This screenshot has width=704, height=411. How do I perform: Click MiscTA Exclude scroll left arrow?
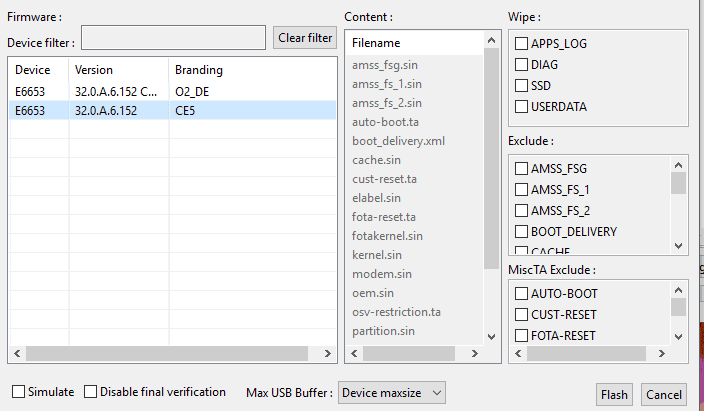518,354
